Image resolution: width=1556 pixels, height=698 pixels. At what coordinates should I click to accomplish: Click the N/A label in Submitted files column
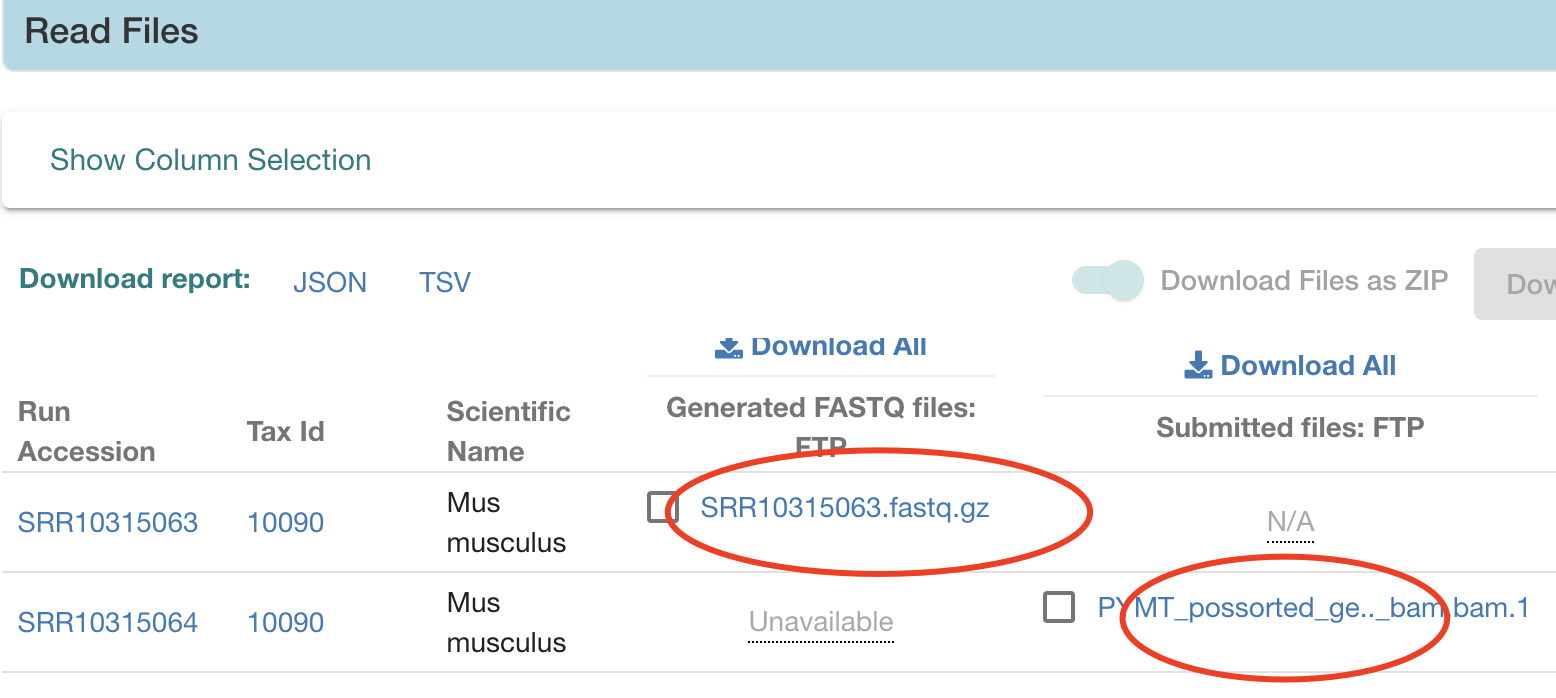pos(1290,522)
